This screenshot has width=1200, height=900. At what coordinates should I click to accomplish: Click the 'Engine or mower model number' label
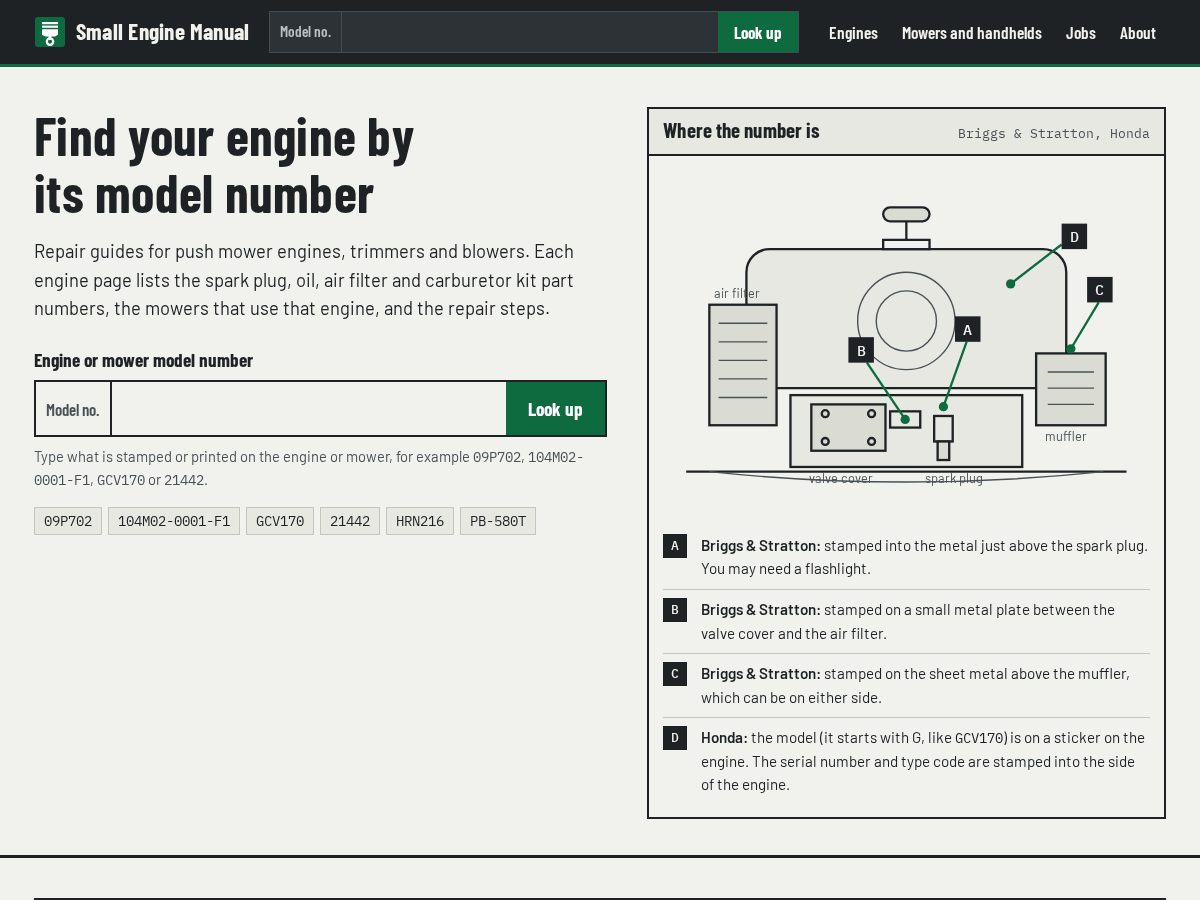point(143,360)
